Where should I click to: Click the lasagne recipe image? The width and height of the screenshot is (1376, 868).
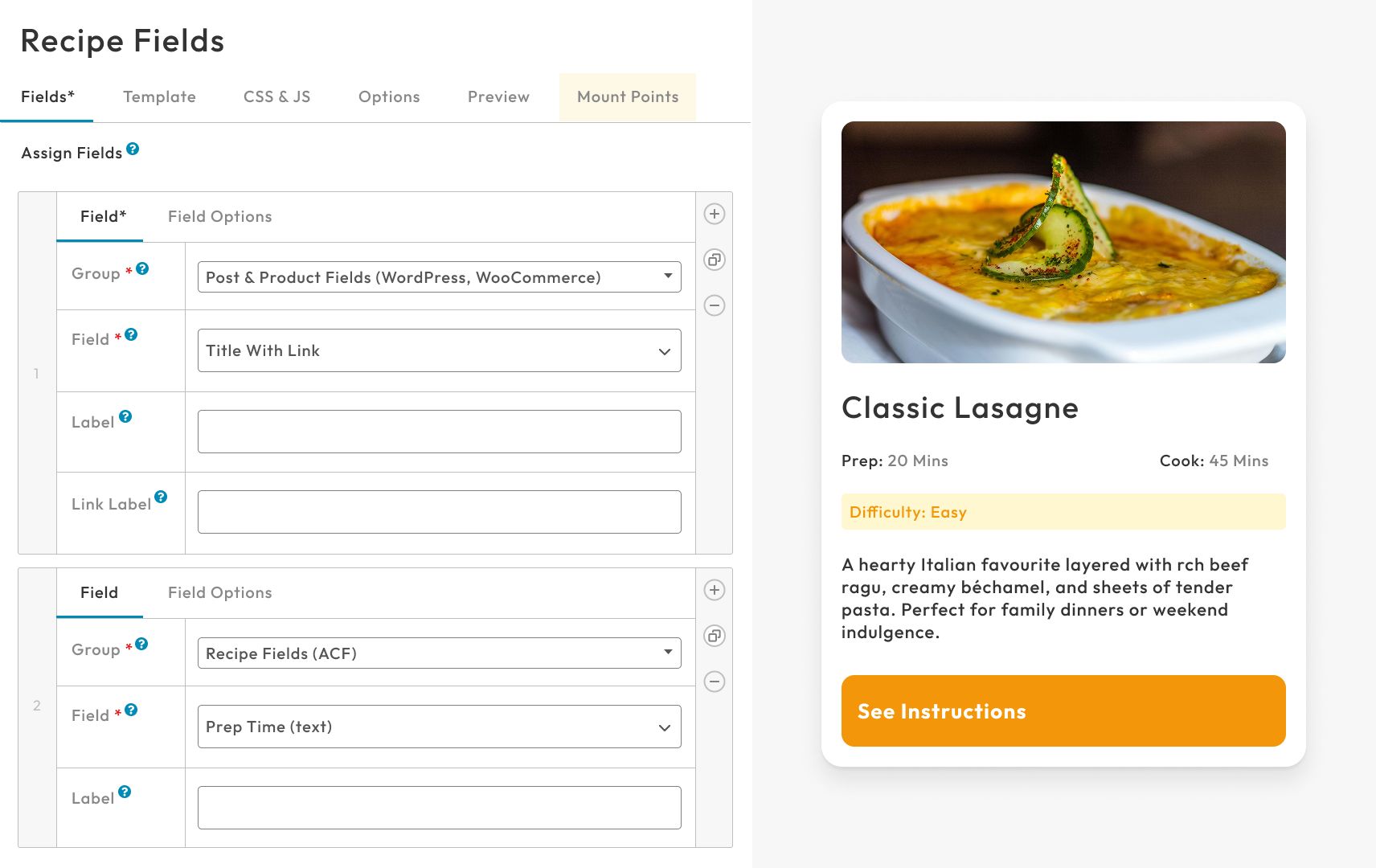pyautogui.click(x=1063, y=242)
